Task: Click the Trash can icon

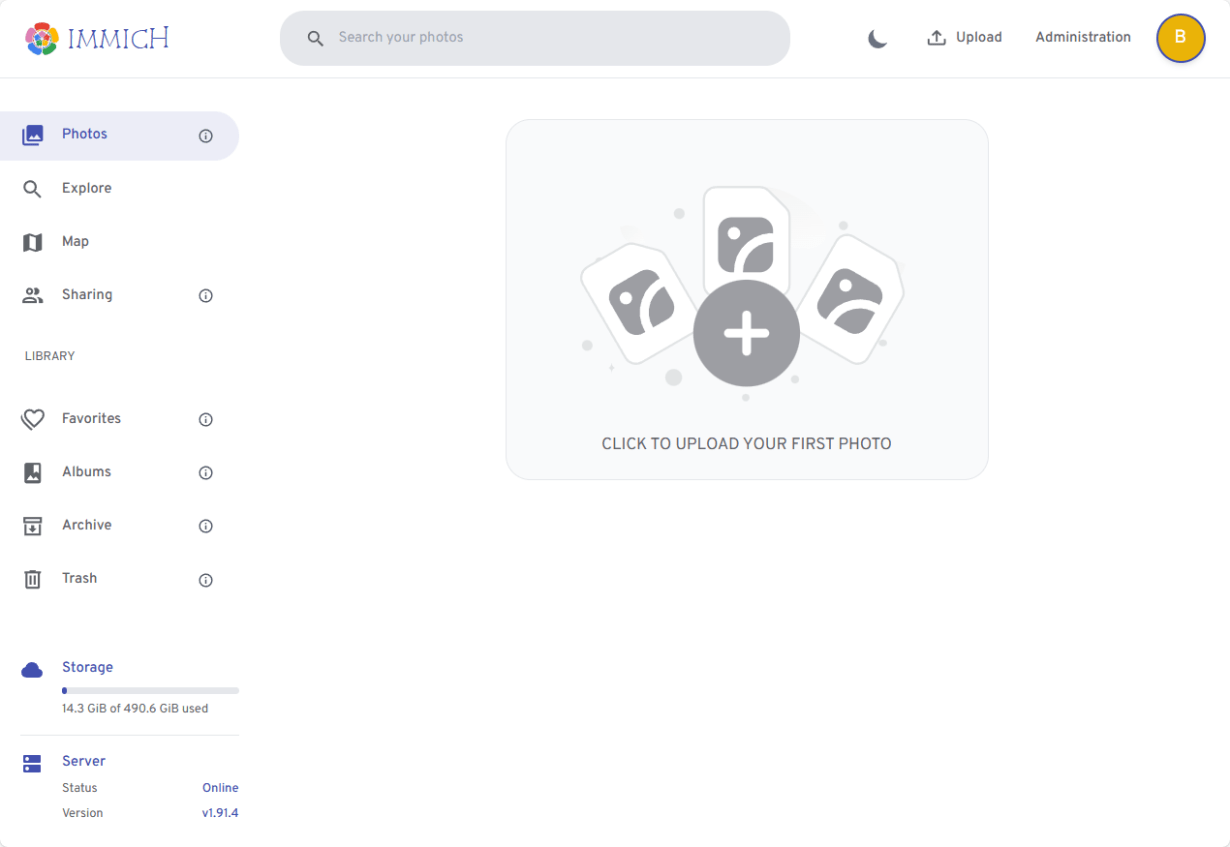Action: (x=33, y=579)
